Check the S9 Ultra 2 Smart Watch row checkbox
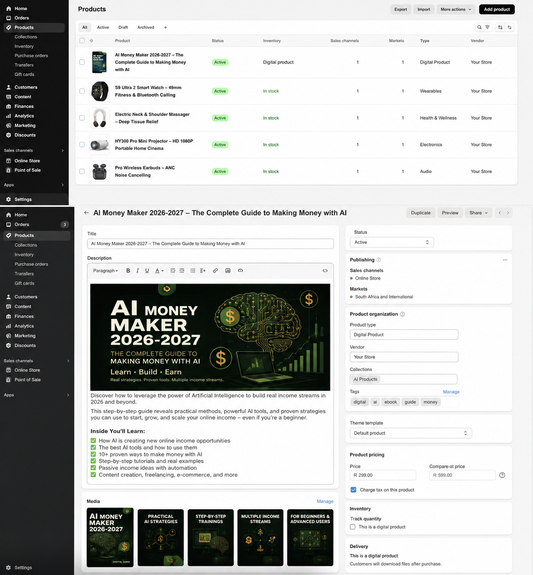 pyautogui.click(x=82, y=91)
